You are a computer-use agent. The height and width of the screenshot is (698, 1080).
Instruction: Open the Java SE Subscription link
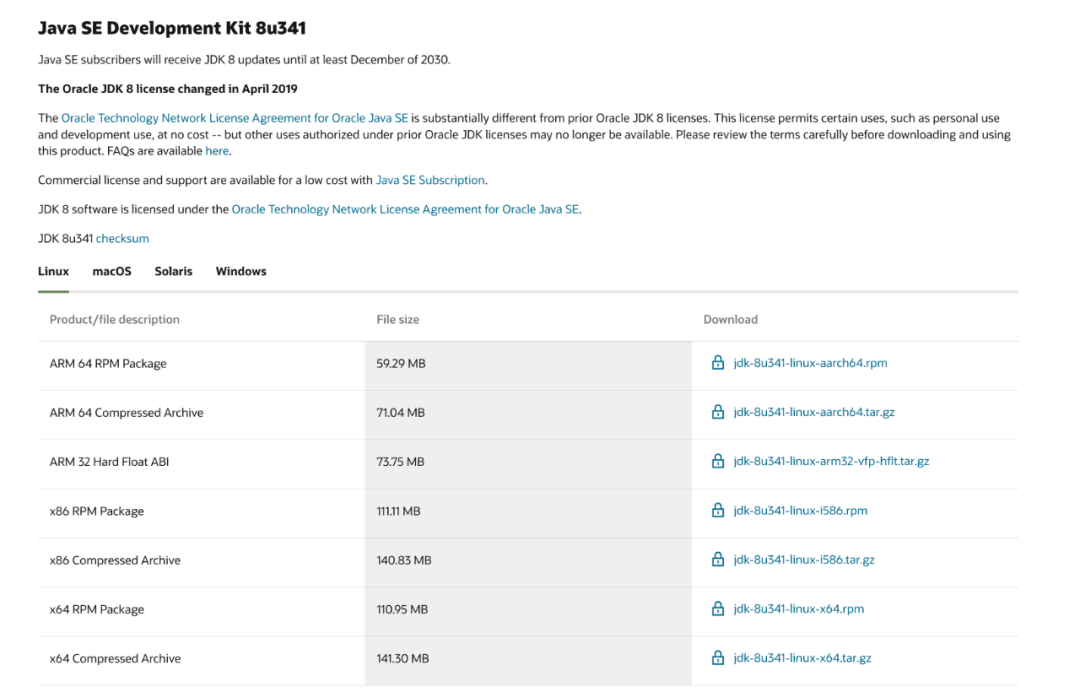click(430, 180)
